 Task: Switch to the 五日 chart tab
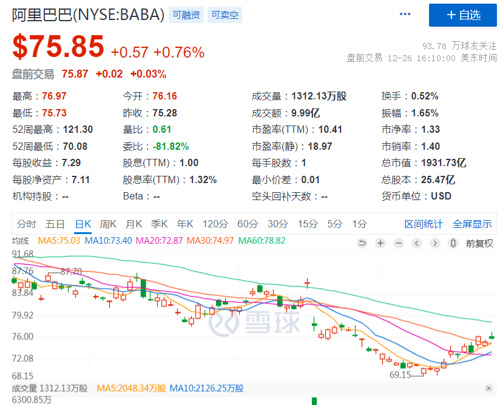[x=55, y=224]
